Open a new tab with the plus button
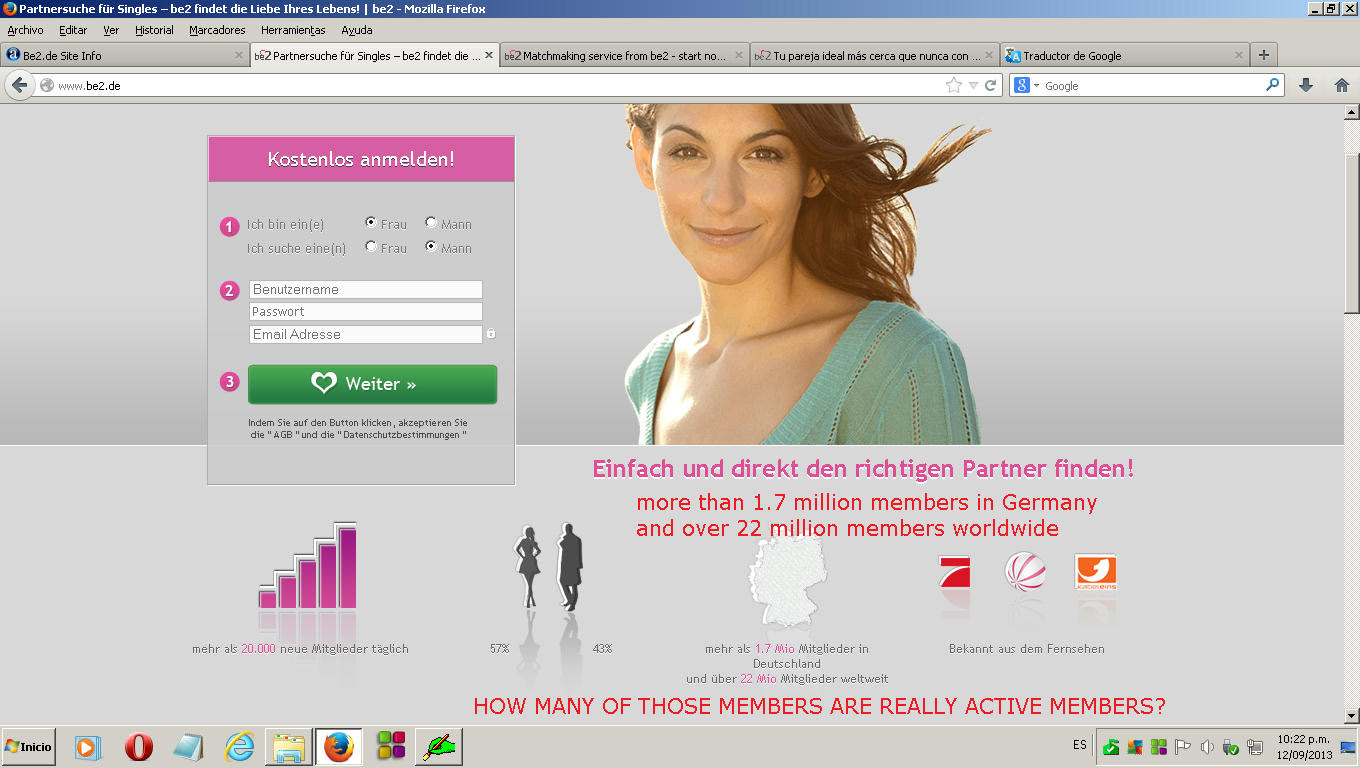This screenshot has height=768, width=1360. [1264, 55]
